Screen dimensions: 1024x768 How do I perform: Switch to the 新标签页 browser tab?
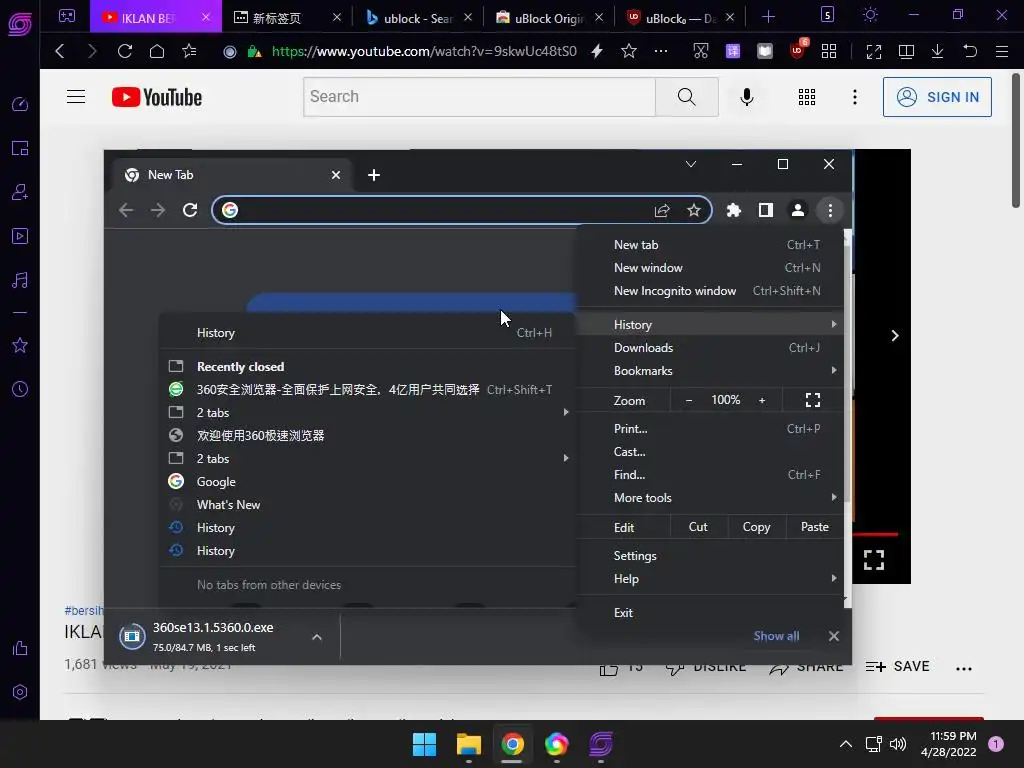point(287,18)
